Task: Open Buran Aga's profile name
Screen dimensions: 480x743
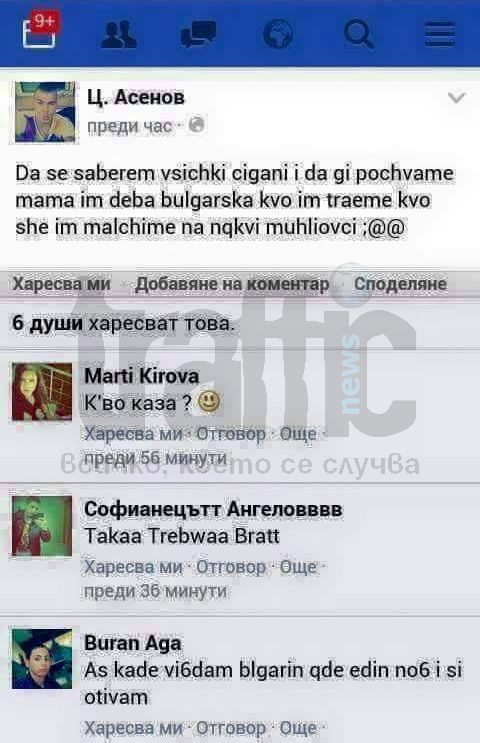Action: [x=133, y=643]
